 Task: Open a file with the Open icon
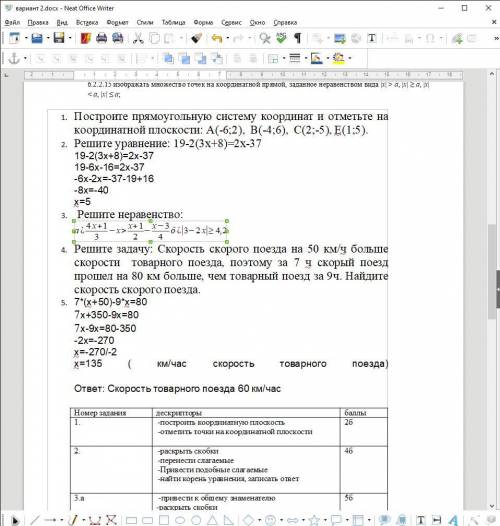37,38
